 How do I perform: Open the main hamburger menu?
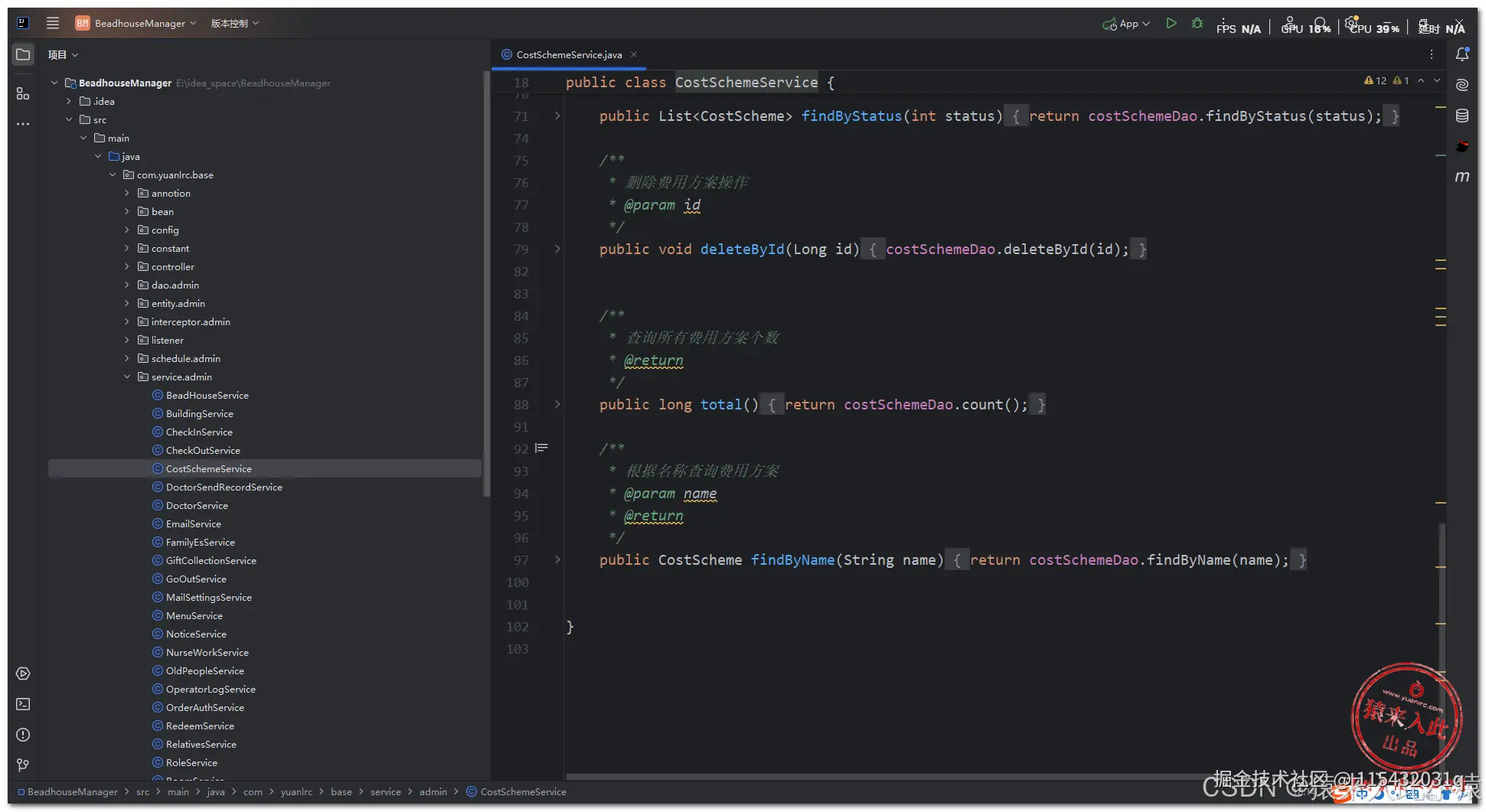click(x=53, y=23)
